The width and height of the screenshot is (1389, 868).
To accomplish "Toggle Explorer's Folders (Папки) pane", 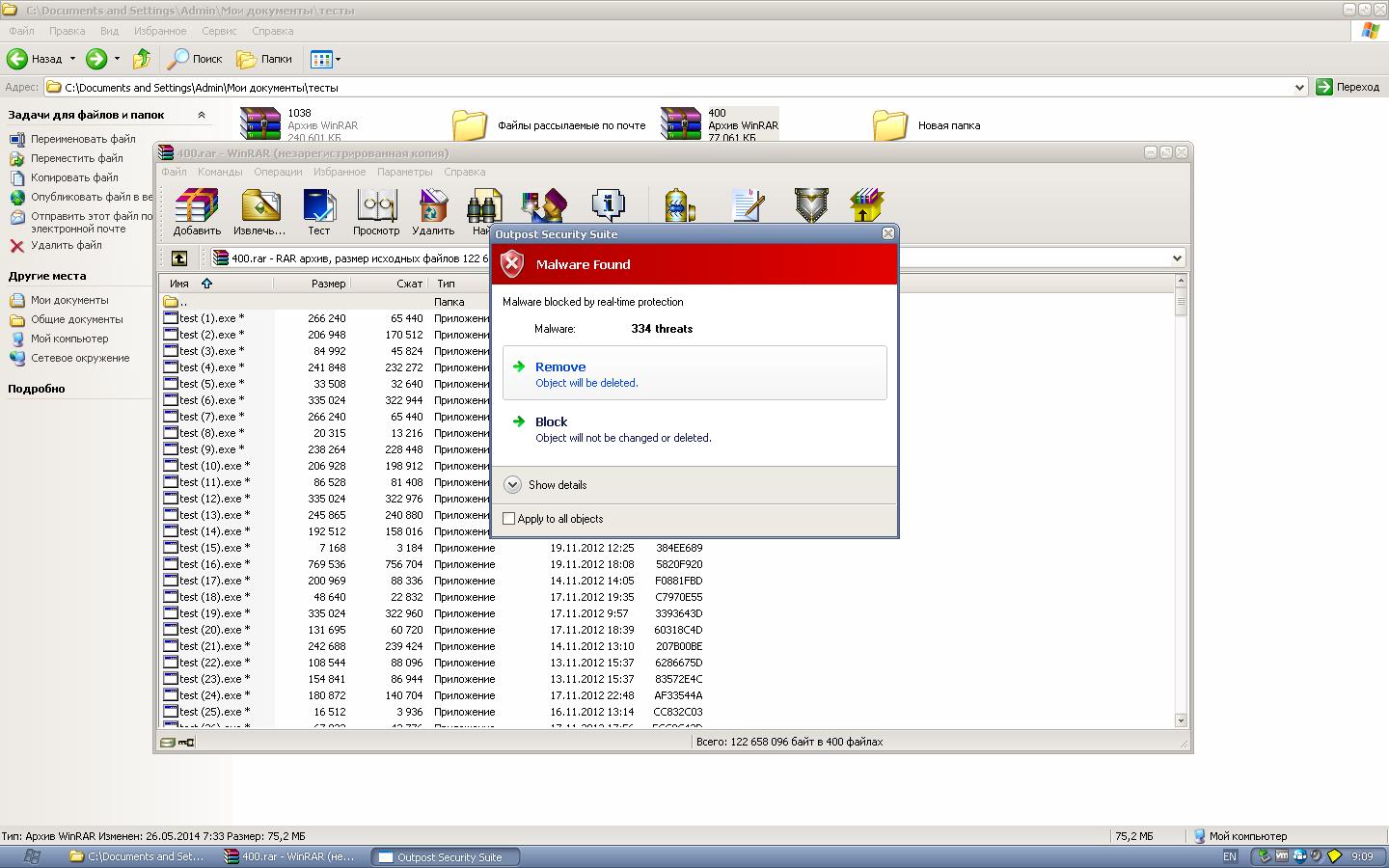I will [264, 59].
